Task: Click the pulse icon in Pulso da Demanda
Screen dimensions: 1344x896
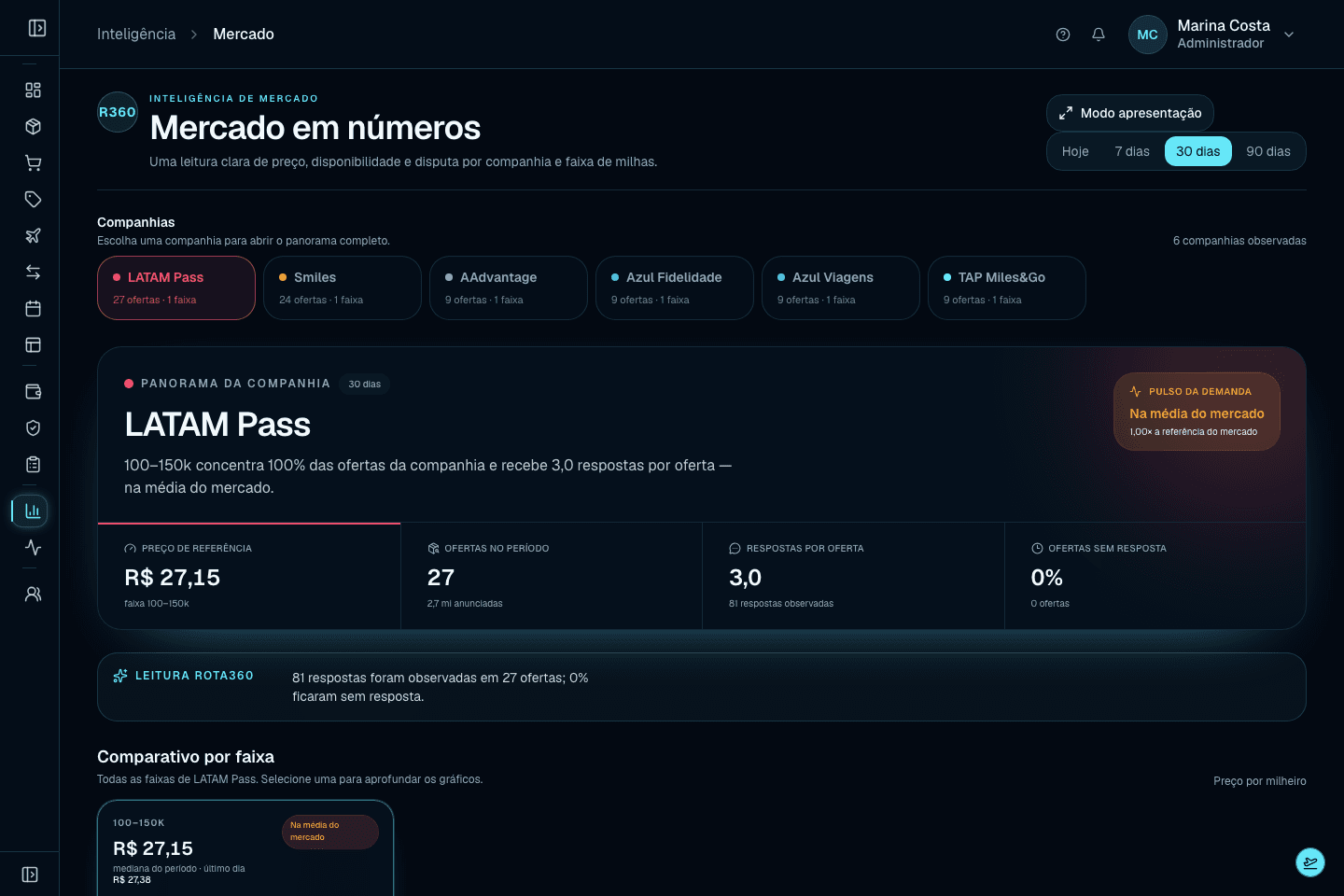Action: pyautogui.click(x=1136, y=392)
